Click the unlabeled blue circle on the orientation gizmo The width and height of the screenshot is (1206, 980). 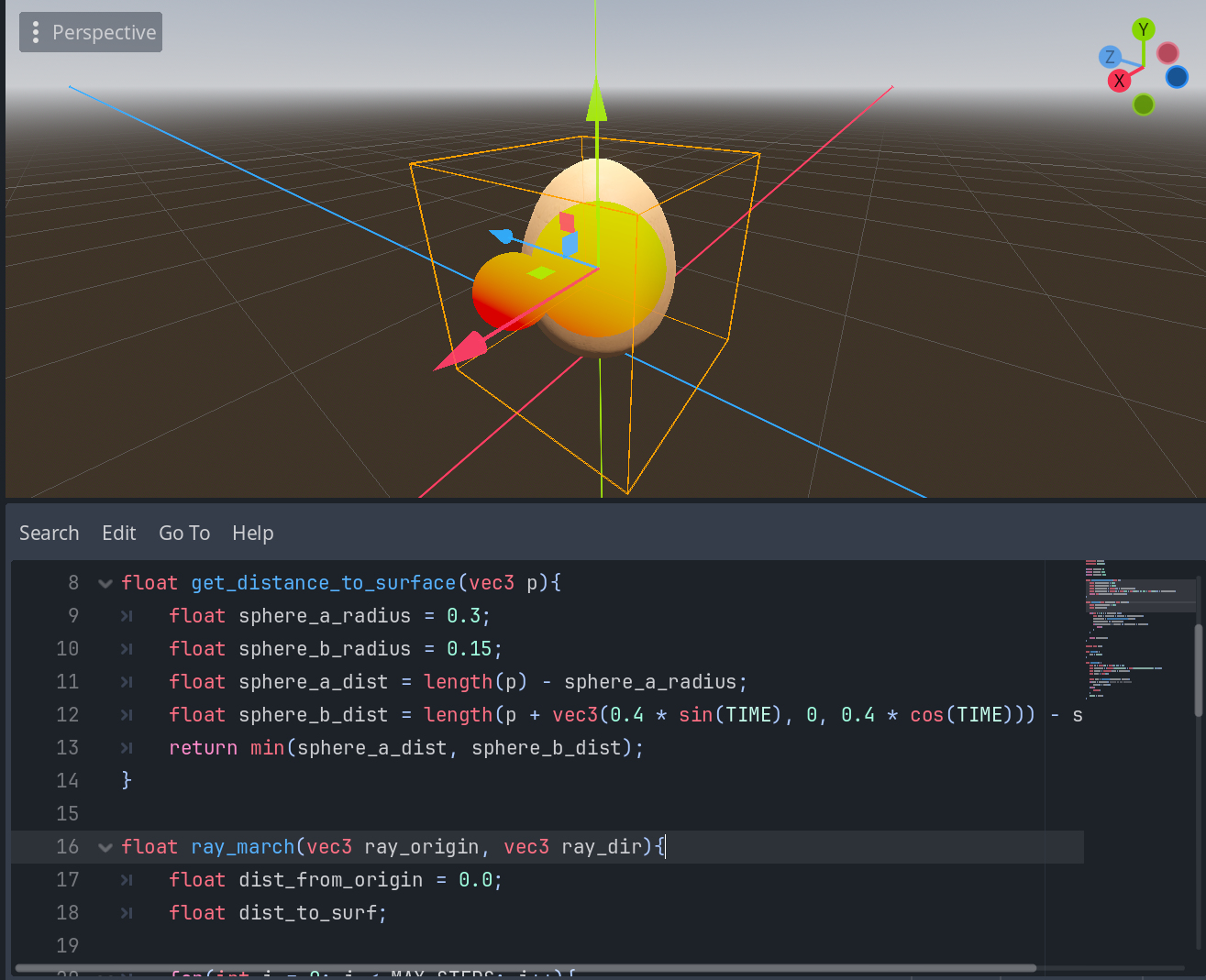(x=1177, y=77)
